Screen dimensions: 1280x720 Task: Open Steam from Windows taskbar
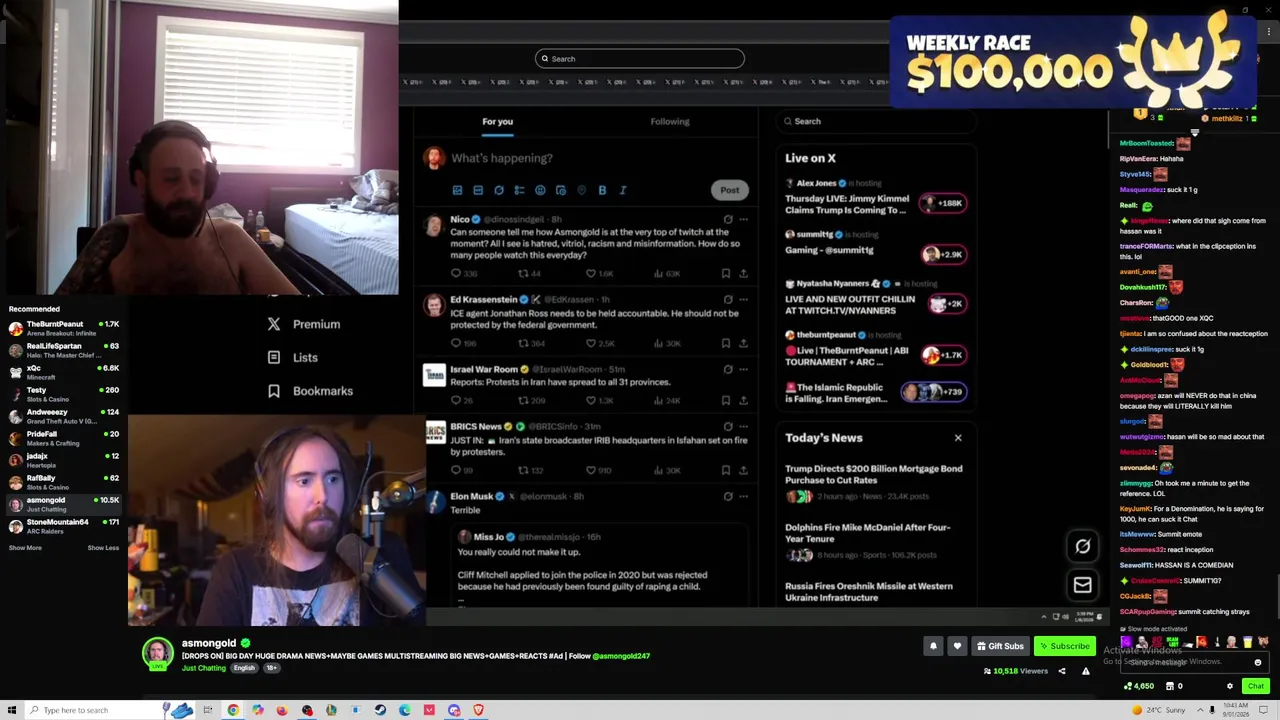pos(380,710)
